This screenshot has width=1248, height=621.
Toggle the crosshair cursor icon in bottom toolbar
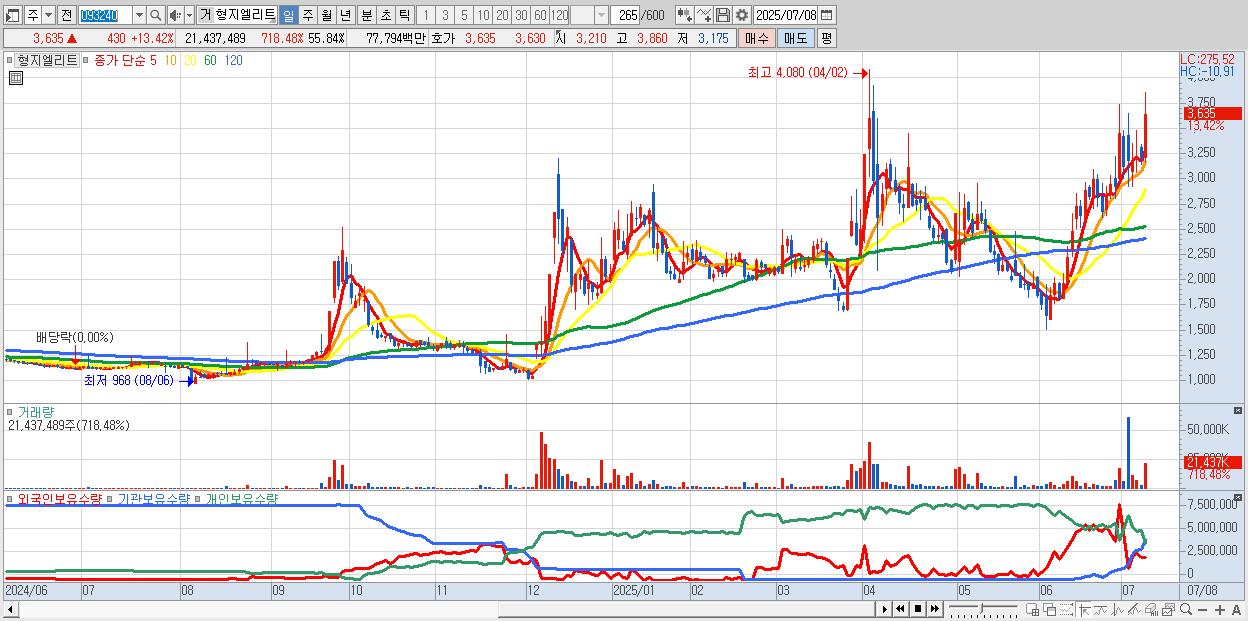click(x=1085, y=609)
